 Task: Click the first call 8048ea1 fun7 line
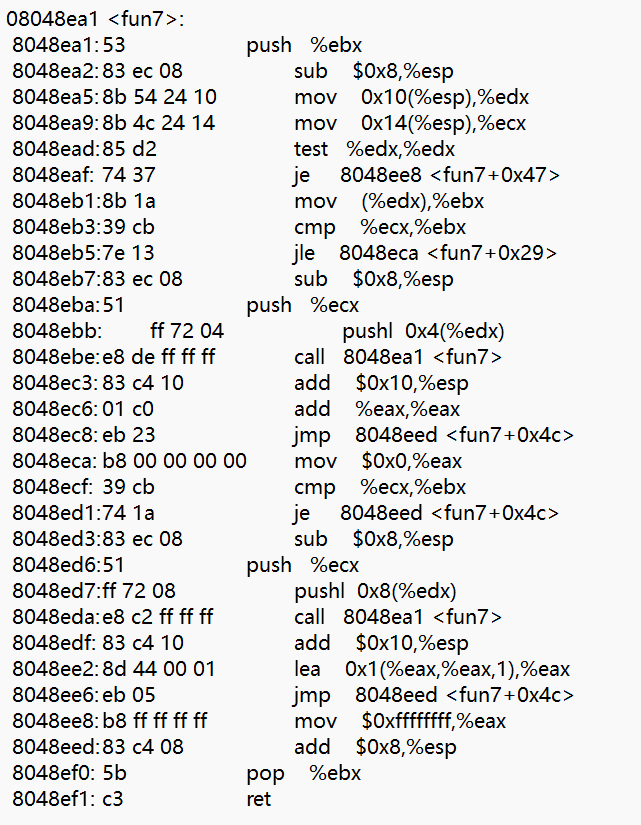point(398,357)
